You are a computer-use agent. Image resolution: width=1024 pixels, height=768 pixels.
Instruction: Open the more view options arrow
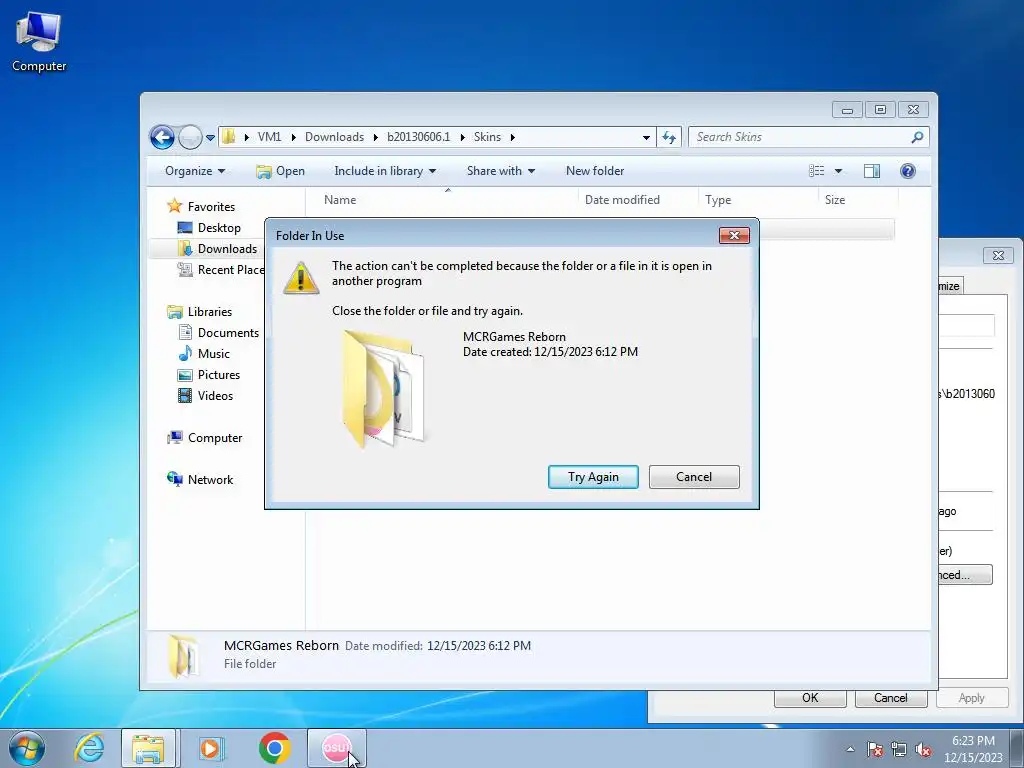[839, 171]
